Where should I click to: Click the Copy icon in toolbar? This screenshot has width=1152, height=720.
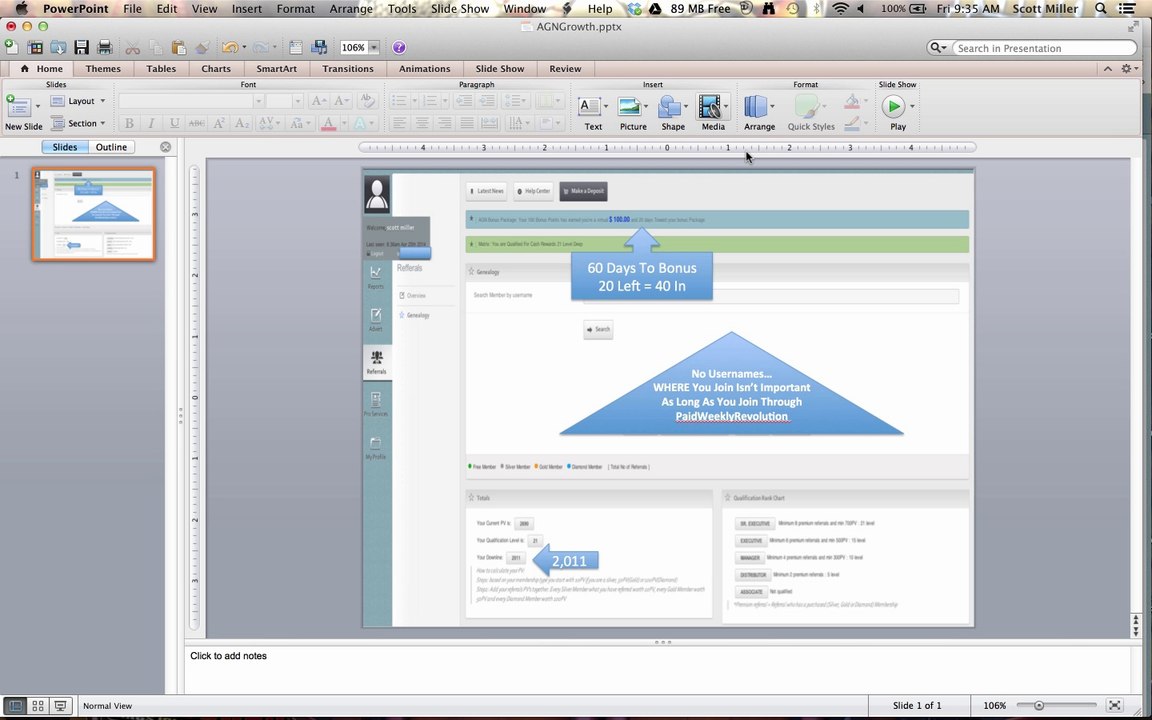155,47
